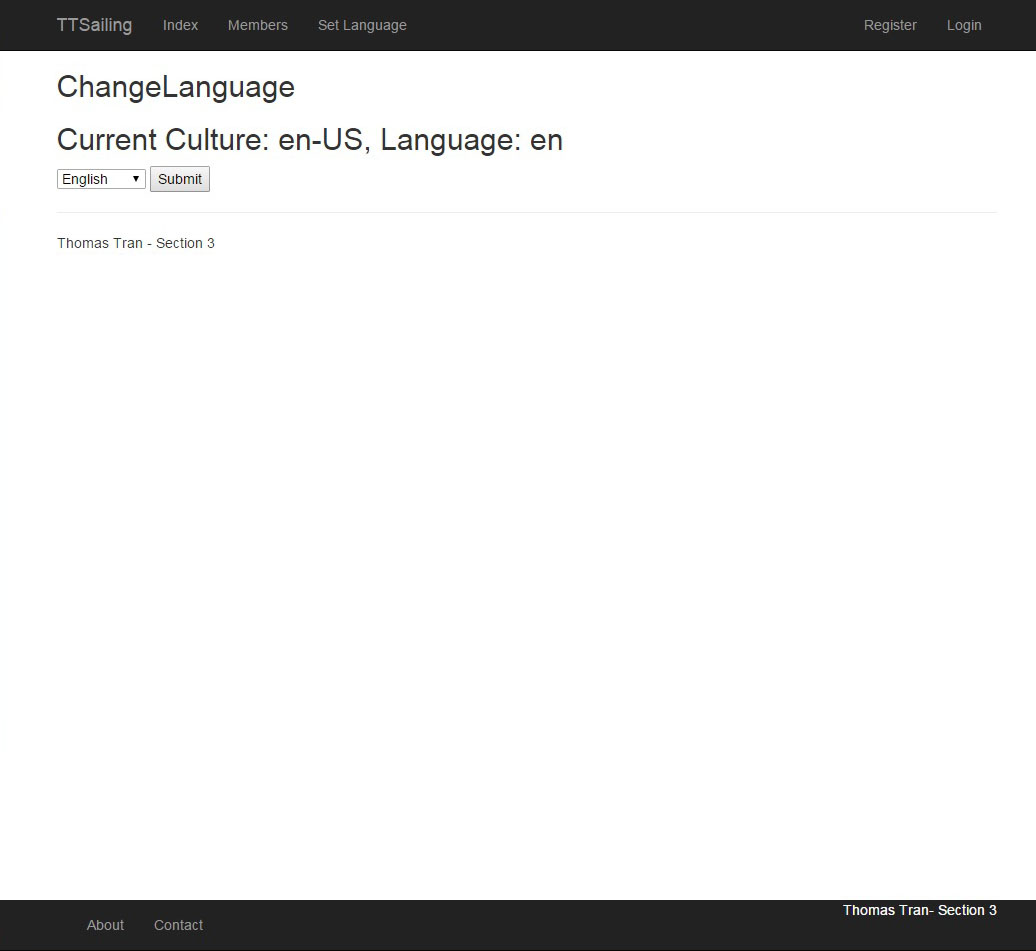Open the Index page in navbar
The width and height of the screenshot is (1036, 951).
[180, 25]
